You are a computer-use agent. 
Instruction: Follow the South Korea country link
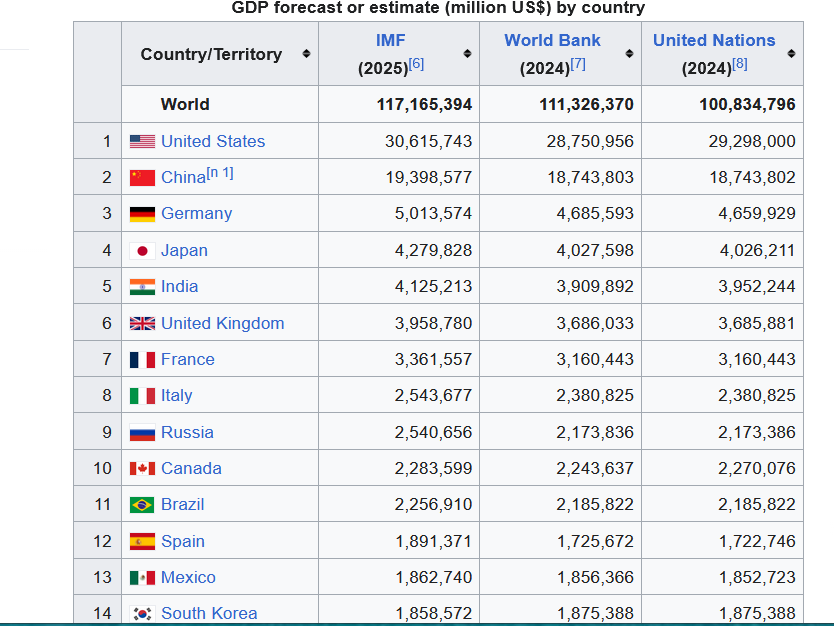click(x=209, y=613)
